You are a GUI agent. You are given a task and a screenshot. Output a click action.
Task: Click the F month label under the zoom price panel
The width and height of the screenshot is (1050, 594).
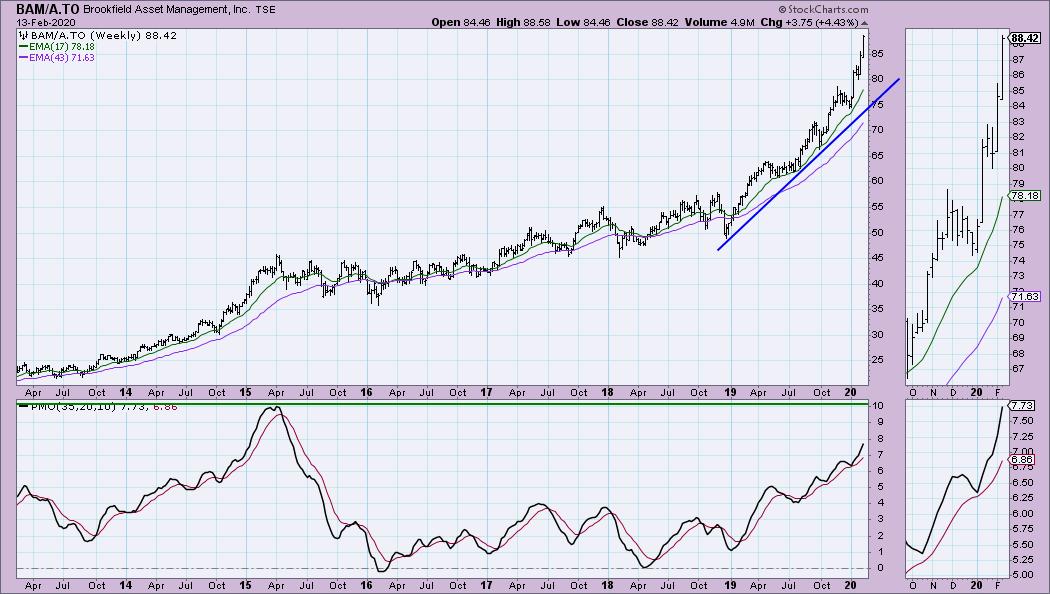pos(997,392)
